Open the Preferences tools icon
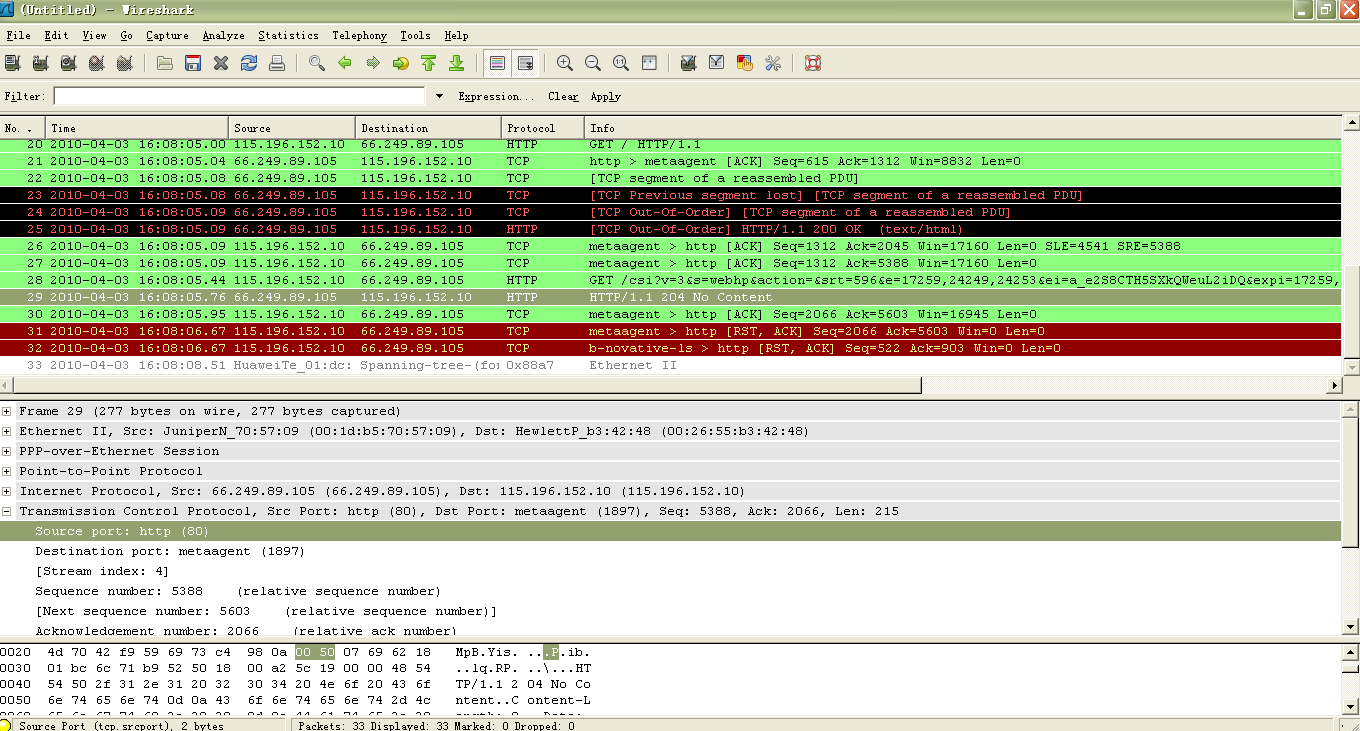 click(773, 63)
